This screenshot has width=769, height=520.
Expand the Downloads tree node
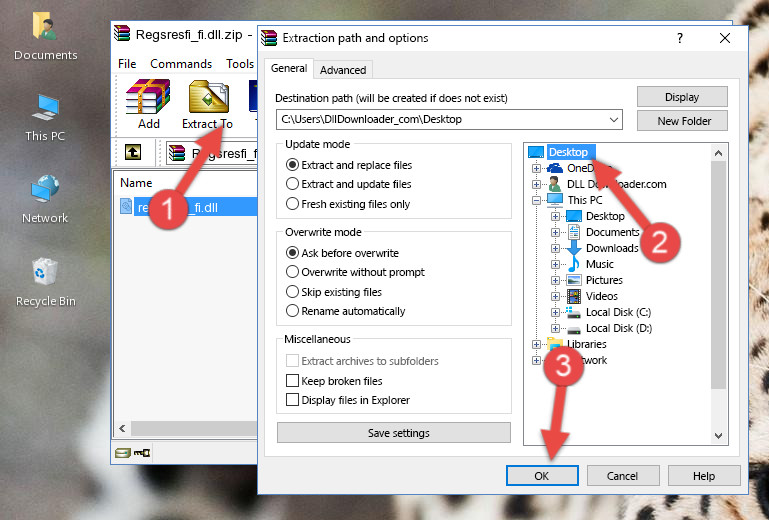tap(555, 248)
